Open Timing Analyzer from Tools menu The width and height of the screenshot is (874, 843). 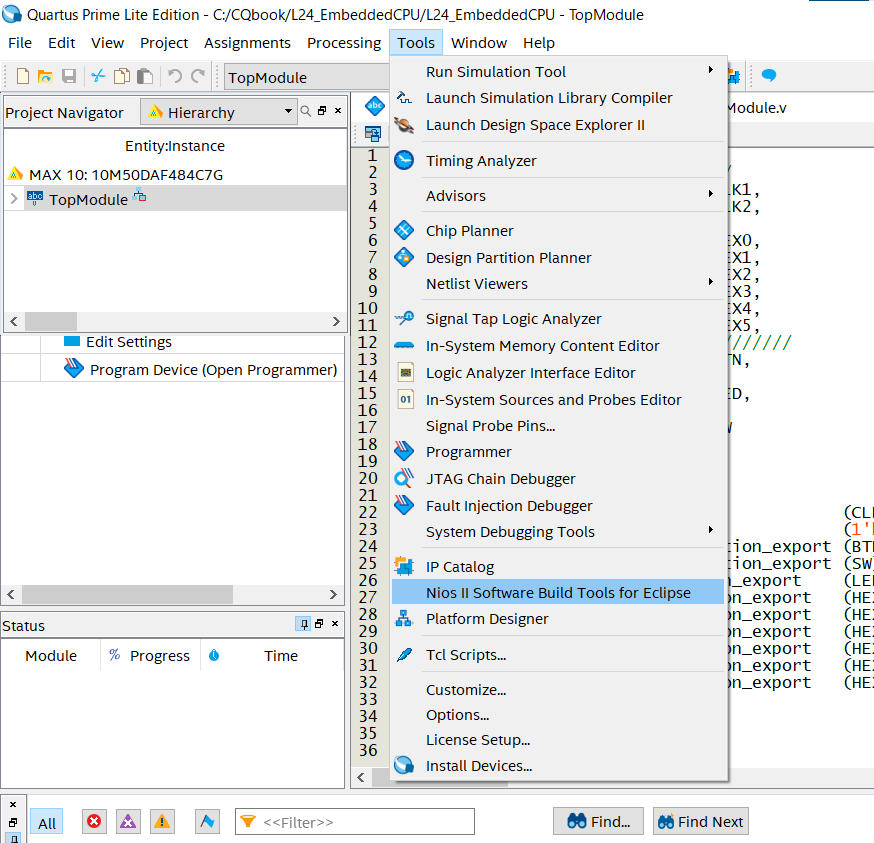coord(558,161)
